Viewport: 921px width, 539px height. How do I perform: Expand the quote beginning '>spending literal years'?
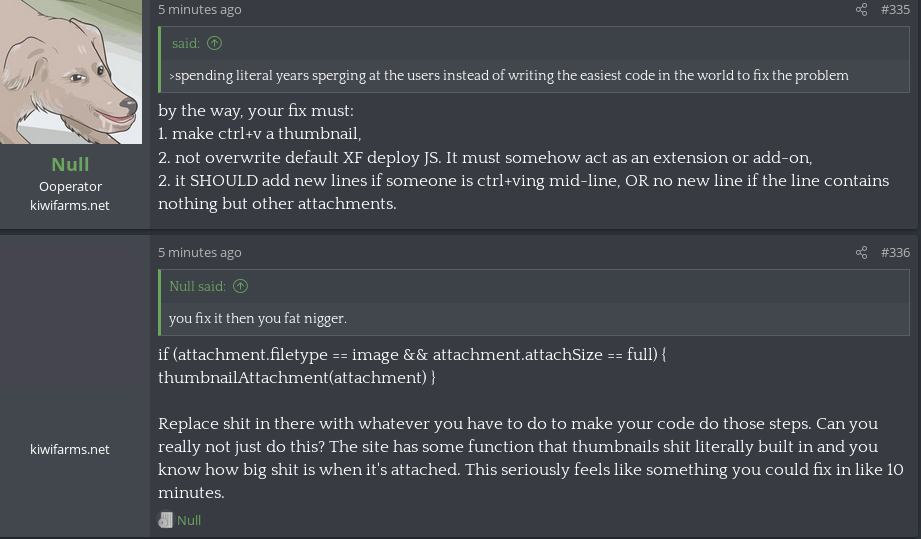click(509, 76)
